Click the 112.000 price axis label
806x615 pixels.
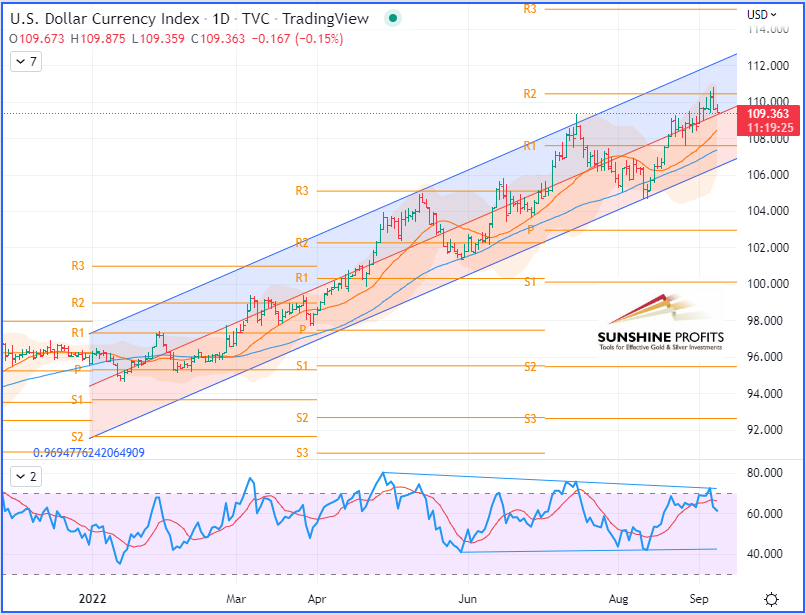[x=768, y=66]
